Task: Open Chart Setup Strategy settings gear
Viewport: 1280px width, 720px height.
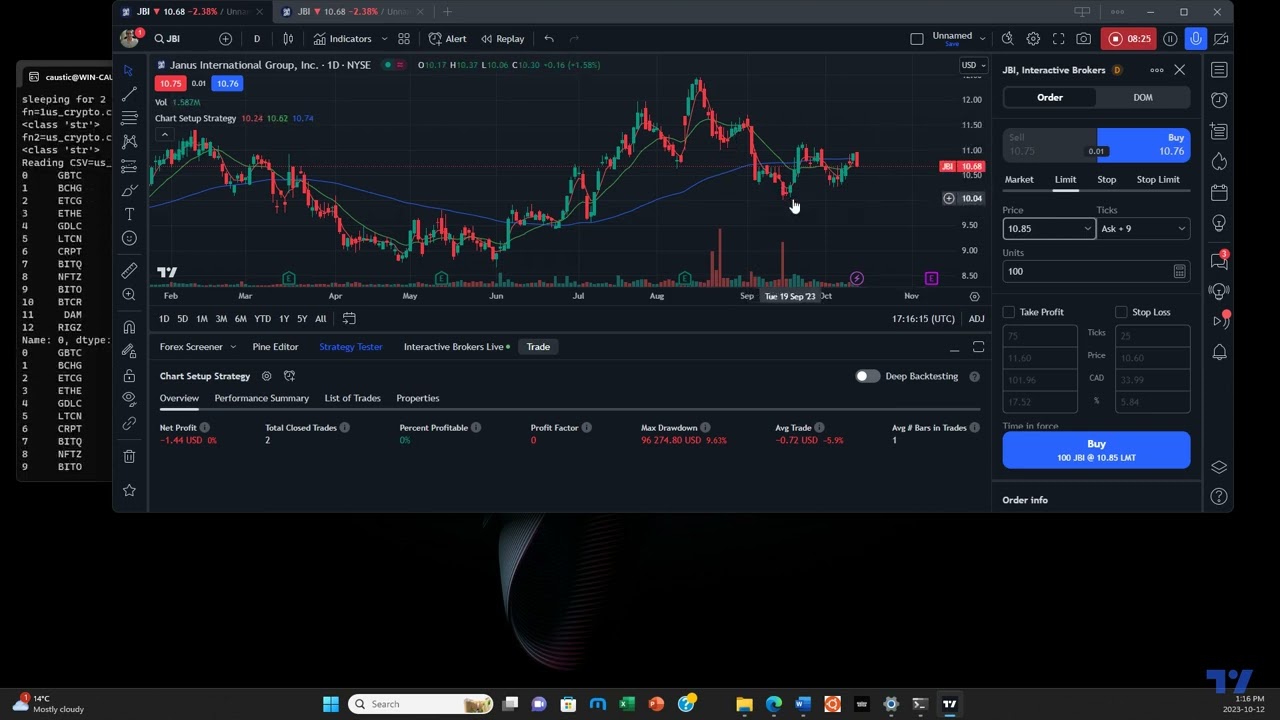Action: [x=266, y=376]
